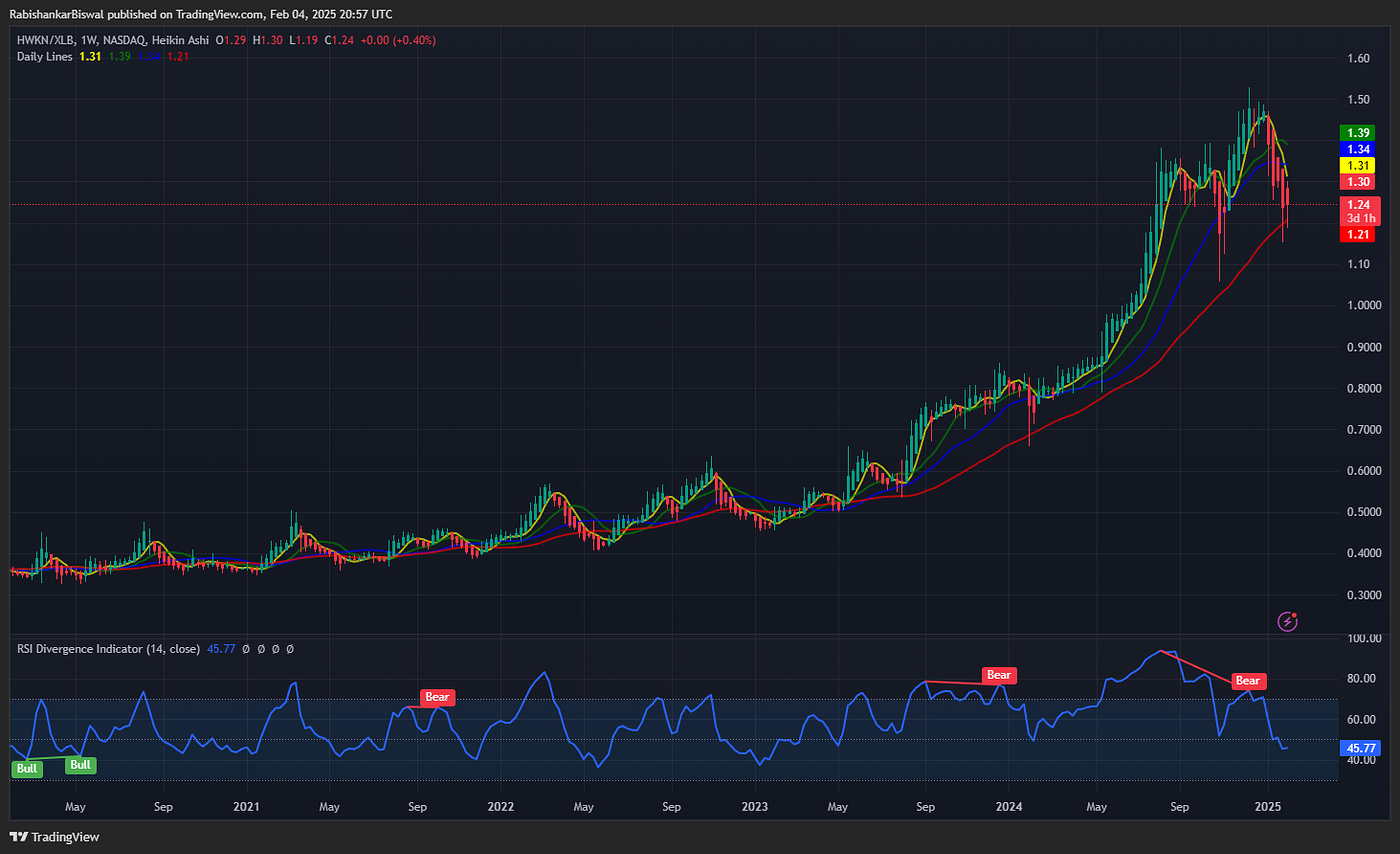Click the red 1.21 value in Daily Lines legend

coord(177,56)
